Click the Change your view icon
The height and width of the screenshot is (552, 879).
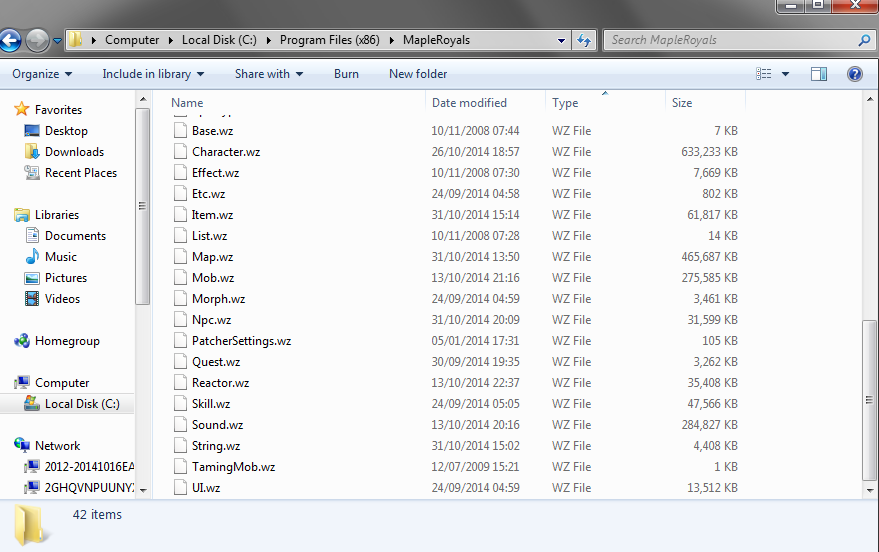point(764,74)
